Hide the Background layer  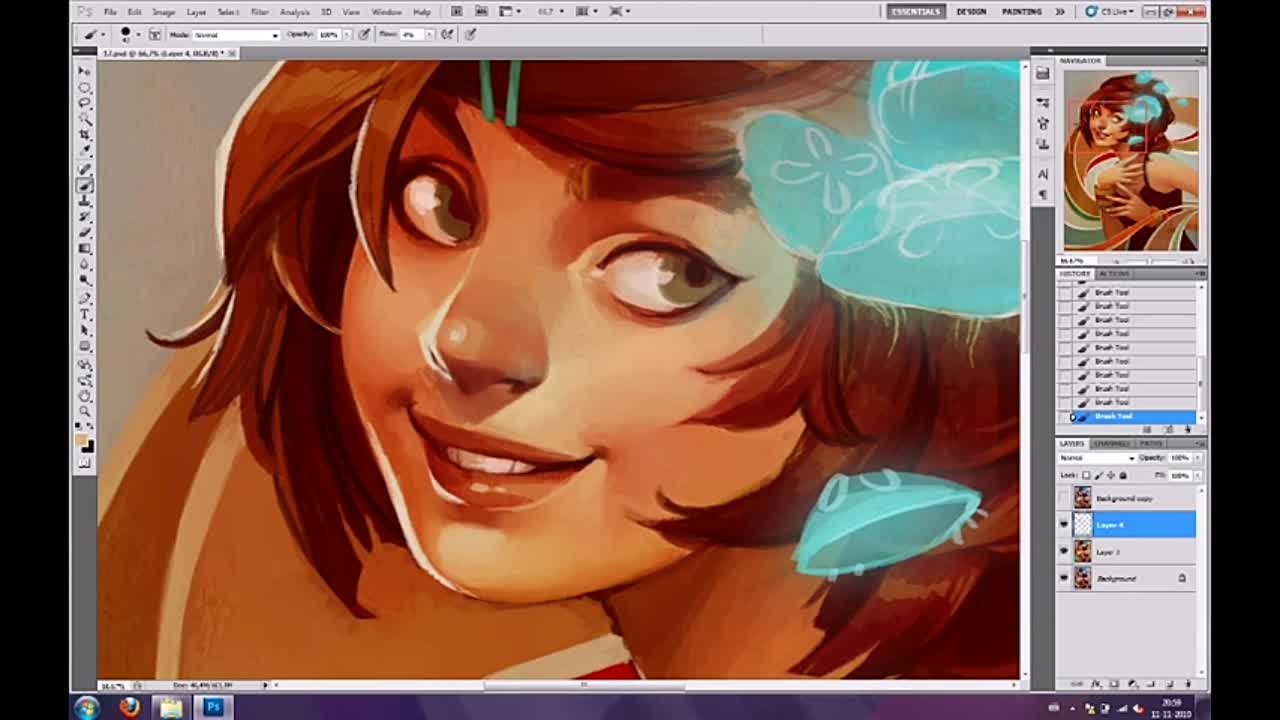click(x=1064, y=578)
